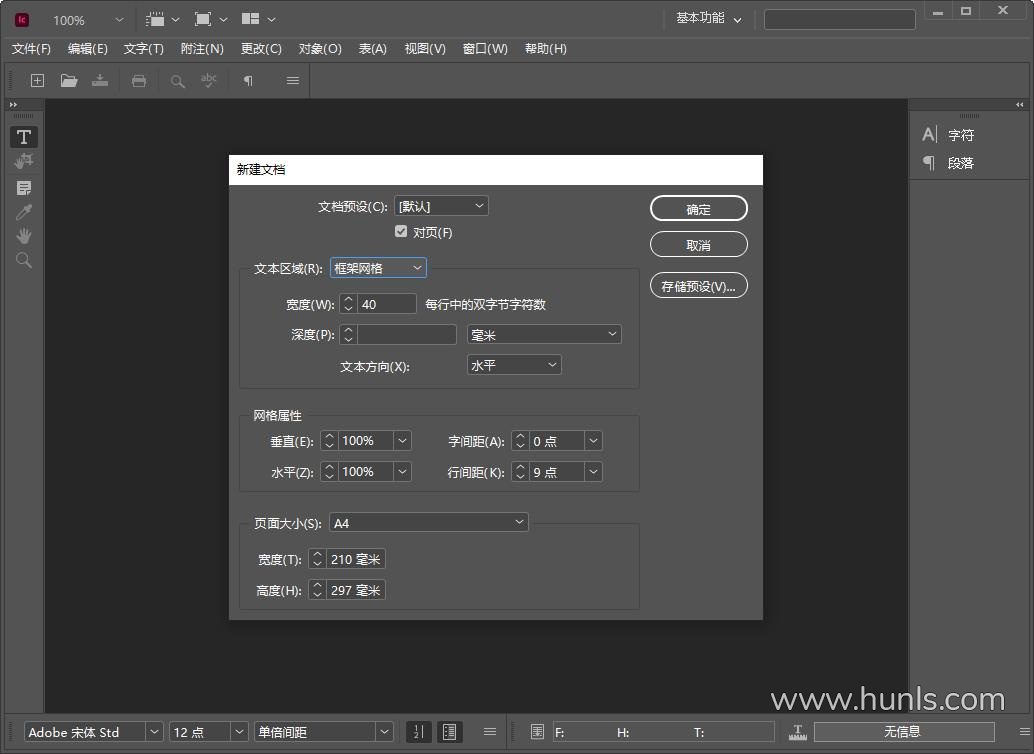Image resolution: width=1034 pixels, height=754 pixels.
Task: Open the top toolbar options menu icon
Action: click(293, 80)
